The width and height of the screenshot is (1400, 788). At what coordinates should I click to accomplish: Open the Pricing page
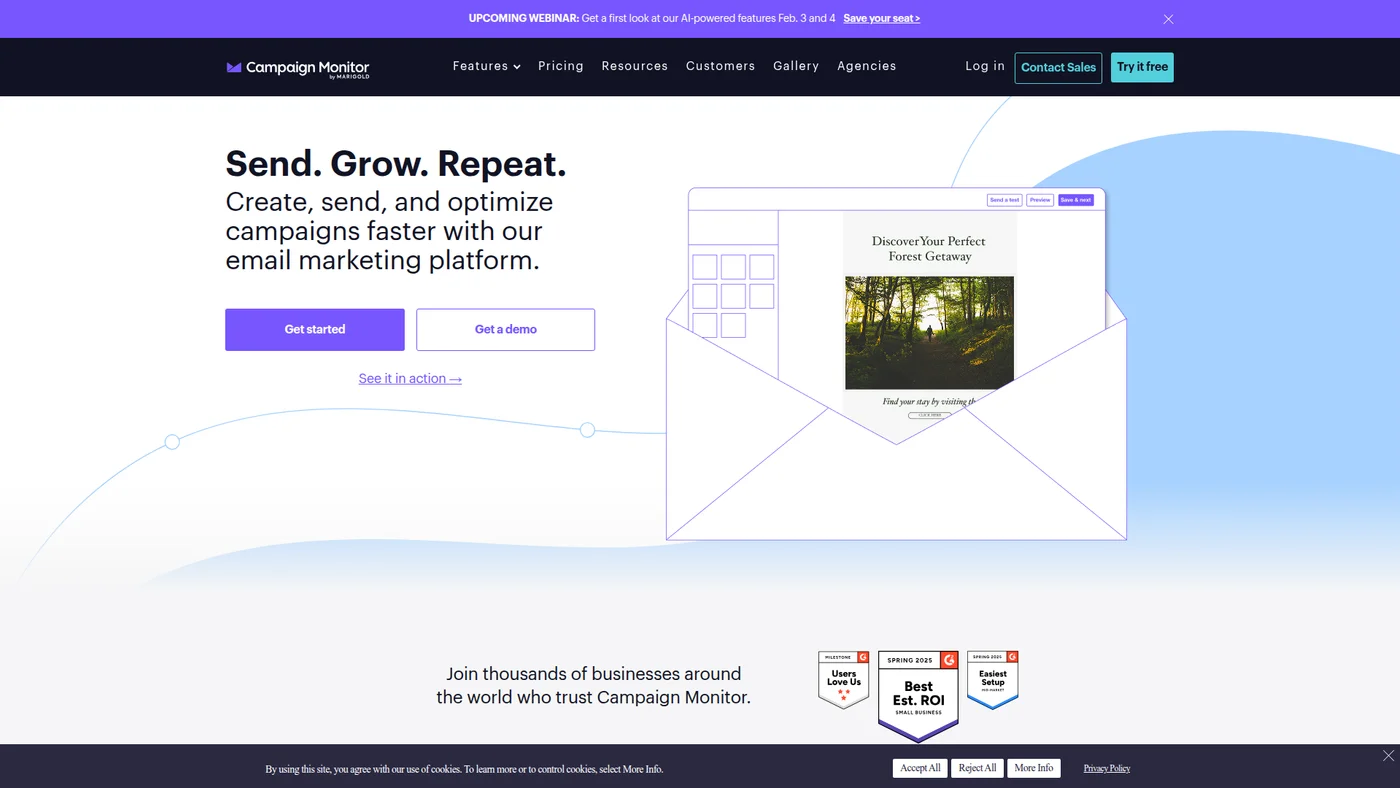click(561, 66)
